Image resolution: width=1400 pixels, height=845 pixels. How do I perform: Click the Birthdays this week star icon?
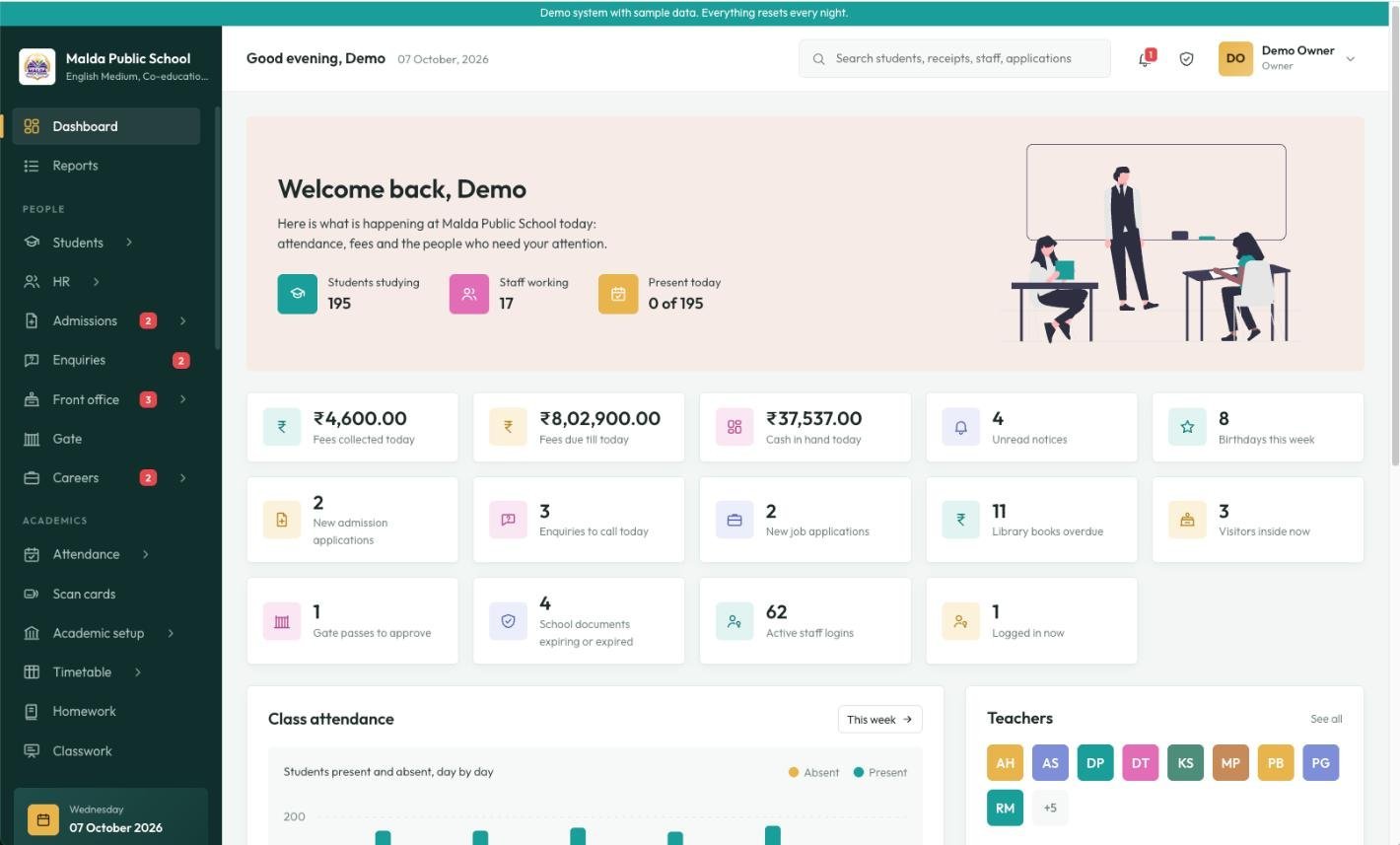pyautogui.click(x=1187, y=427)
